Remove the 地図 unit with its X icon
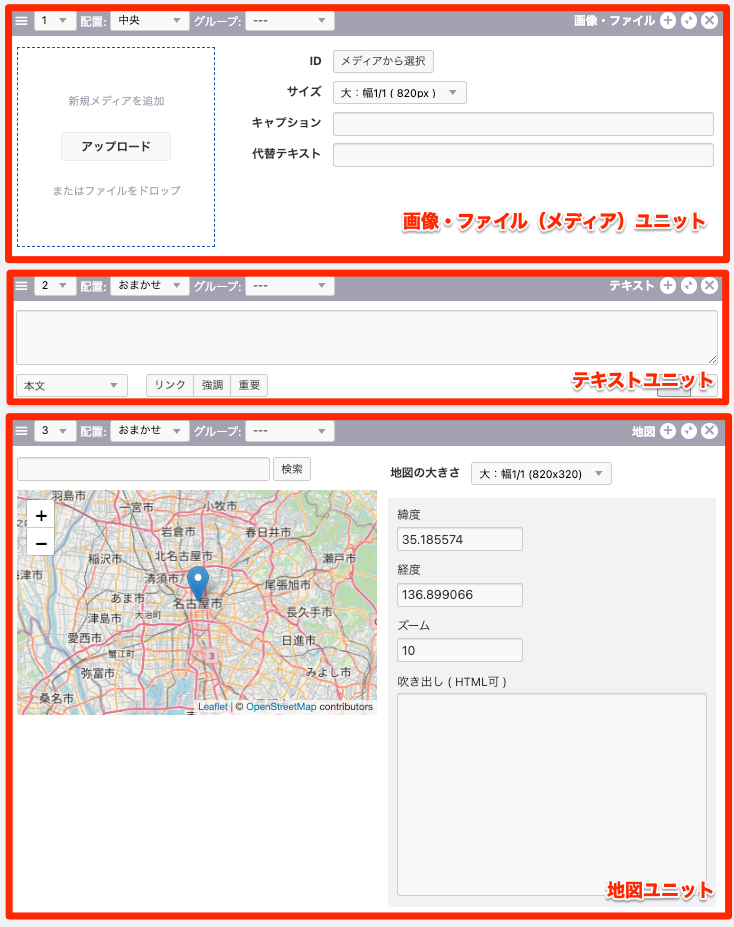The image size is (734, 927). click(710, 431)
